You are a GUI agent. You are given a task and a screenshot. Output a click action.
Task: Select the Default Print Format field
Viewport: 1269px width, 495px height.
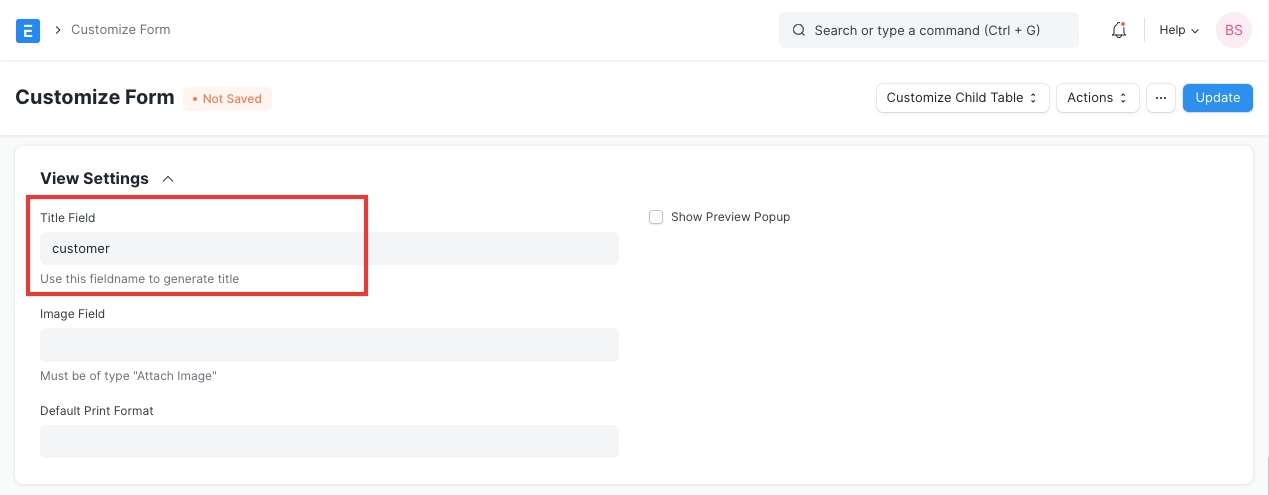coord(329,441)
